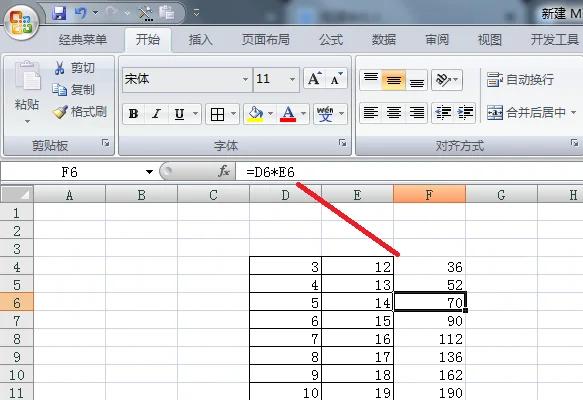Viewport: 583px width, 400px height.
Task: Select cell E8 containing 16
Action: [x=357, y=339]
